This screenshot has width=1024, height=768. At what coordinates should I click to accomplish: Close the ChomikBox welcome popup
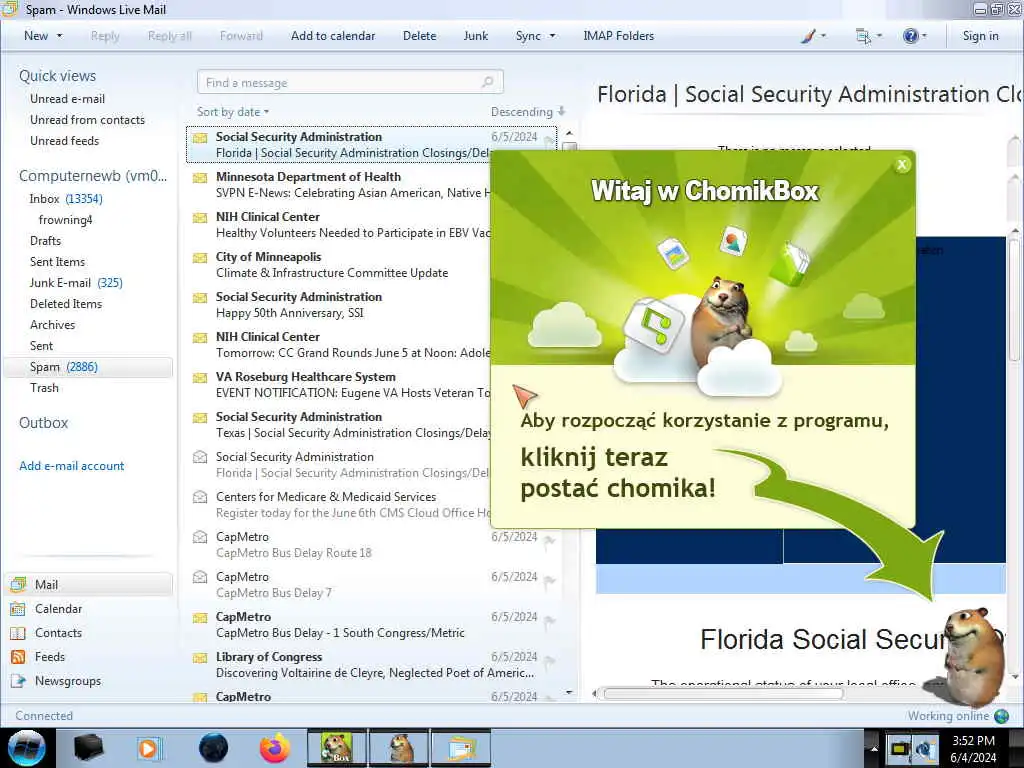(x=902, y=165)
